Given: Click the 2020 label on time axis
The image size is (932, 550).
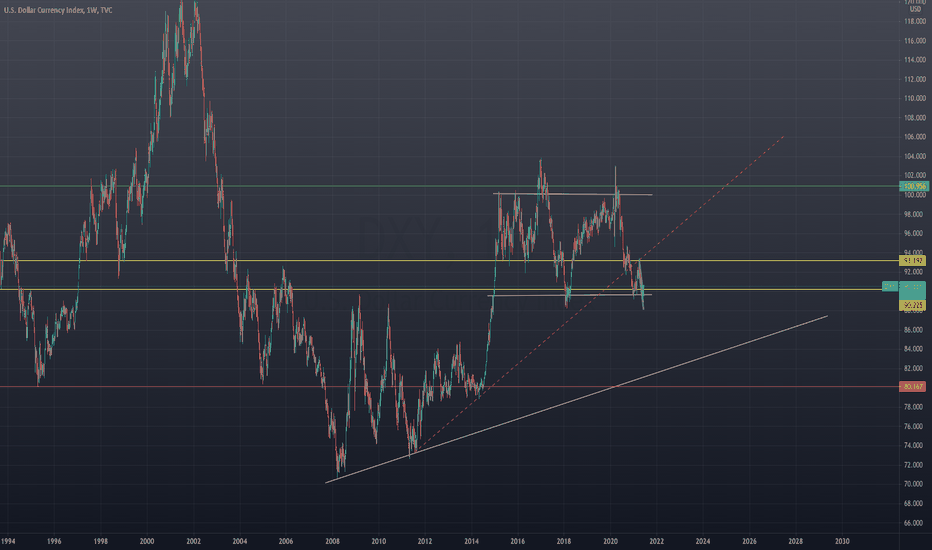Looking at the screenshot, I should tap(610, 541).
